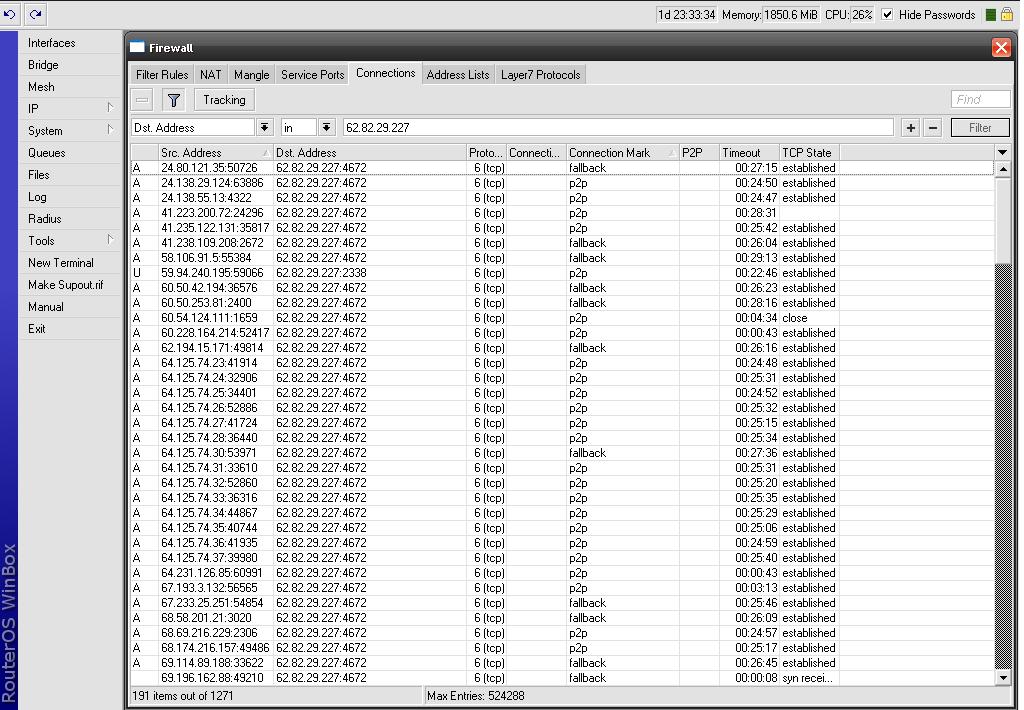Select row with source 24.80.121.35:50726
This screenshot has height=710, width=1024.
(x=562, y=168)
